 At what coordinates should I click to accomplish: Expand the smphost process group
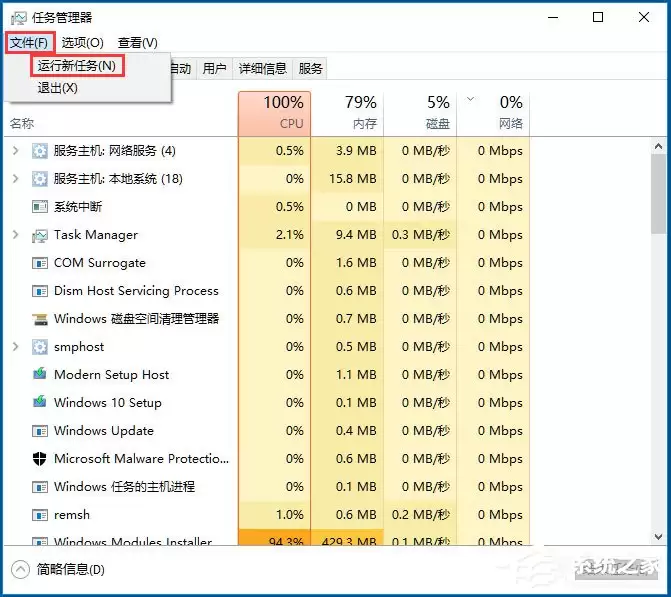16,347
